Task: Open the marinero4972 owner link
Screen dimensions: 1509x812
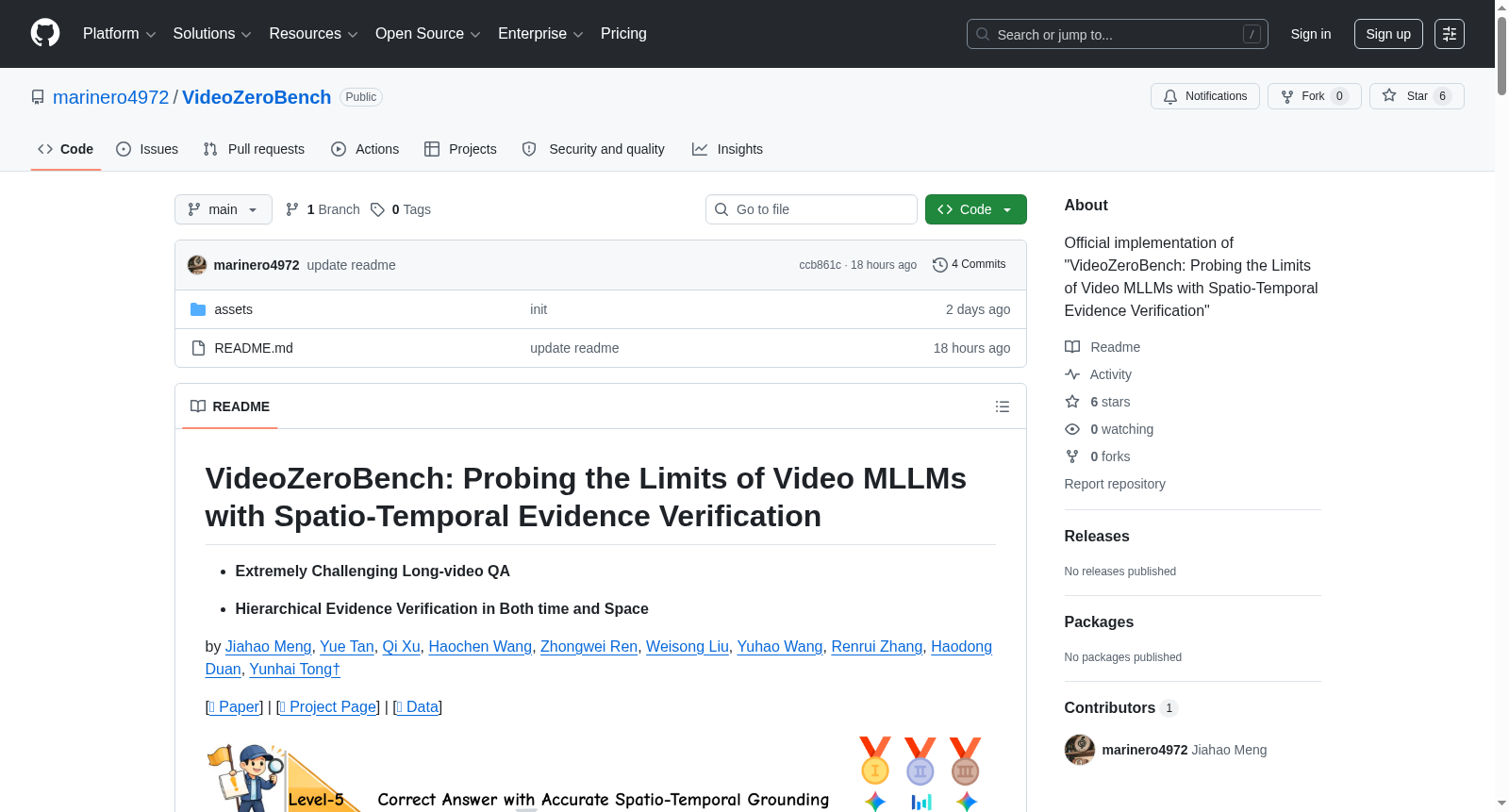Action: (x=111, y=97)
